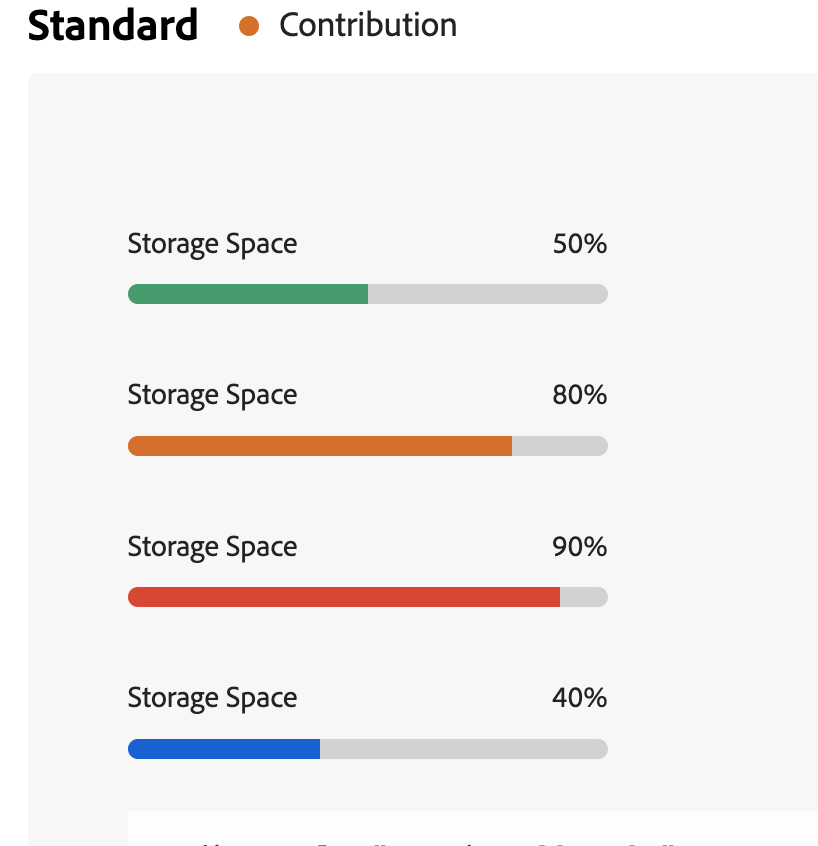The image size is (818, 846).
Task: Click the green 50% progress bar fill
Action: 248,294
